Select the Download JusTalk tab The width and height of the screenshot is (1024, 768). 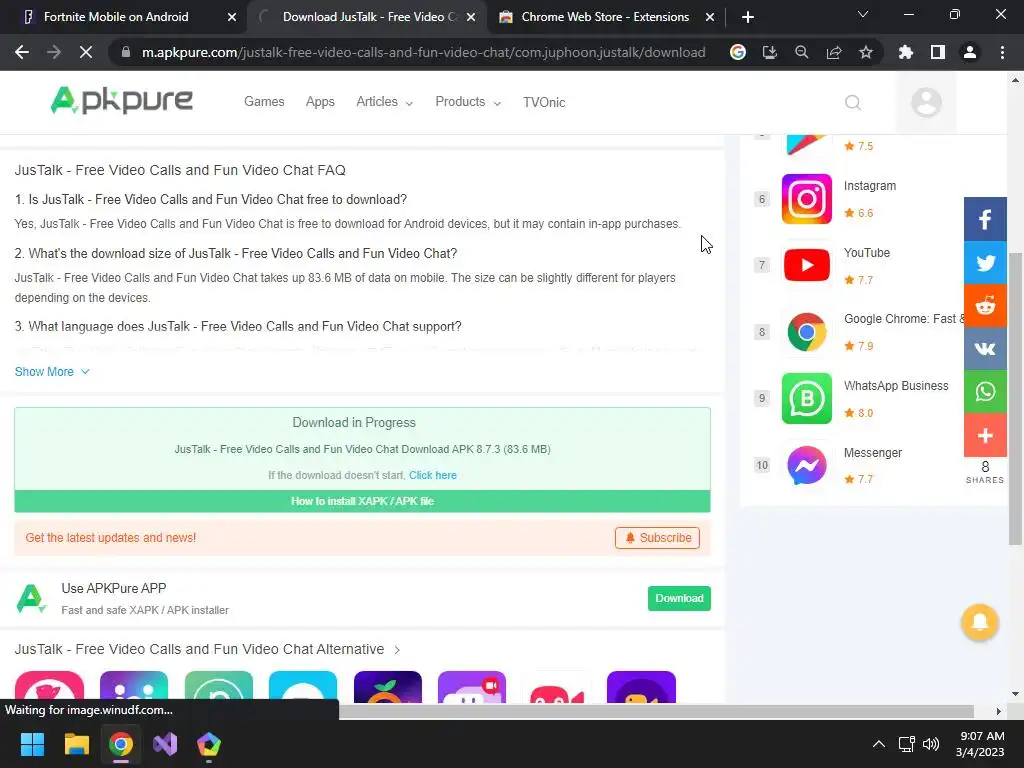[x=366, y=17]
